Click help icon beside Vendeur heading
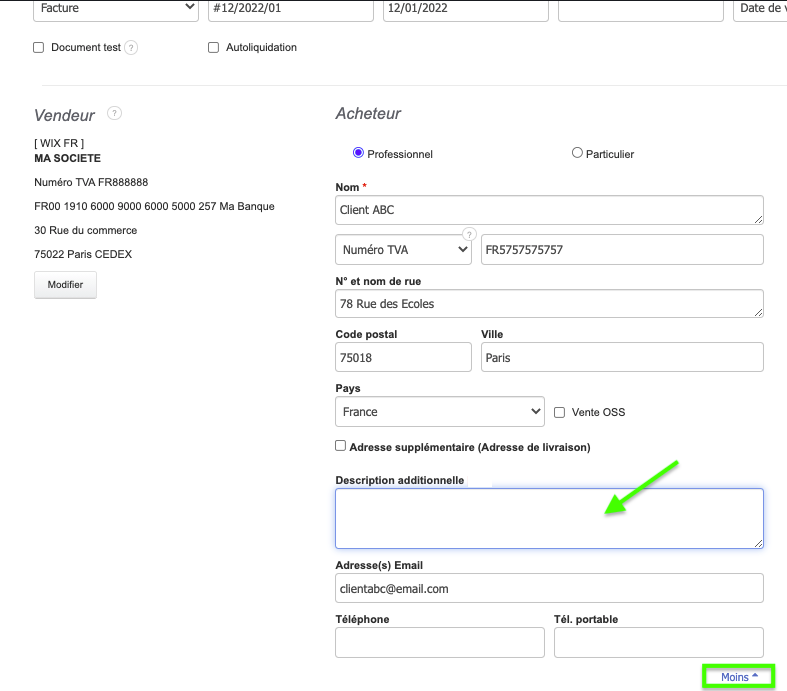 [114, 113]
